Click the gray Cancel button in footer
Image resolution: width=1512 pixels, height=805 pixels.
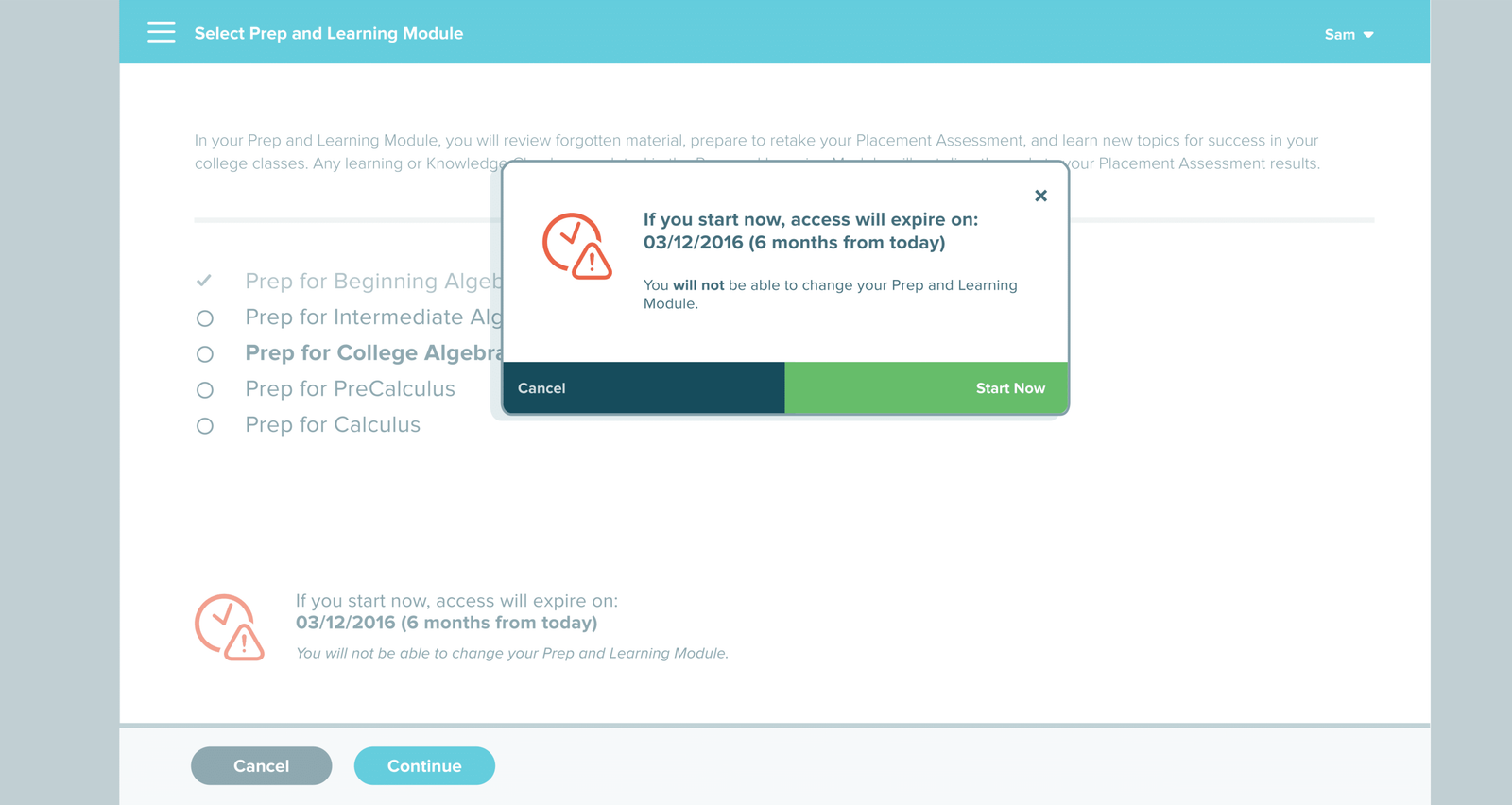tap(262, 766)
